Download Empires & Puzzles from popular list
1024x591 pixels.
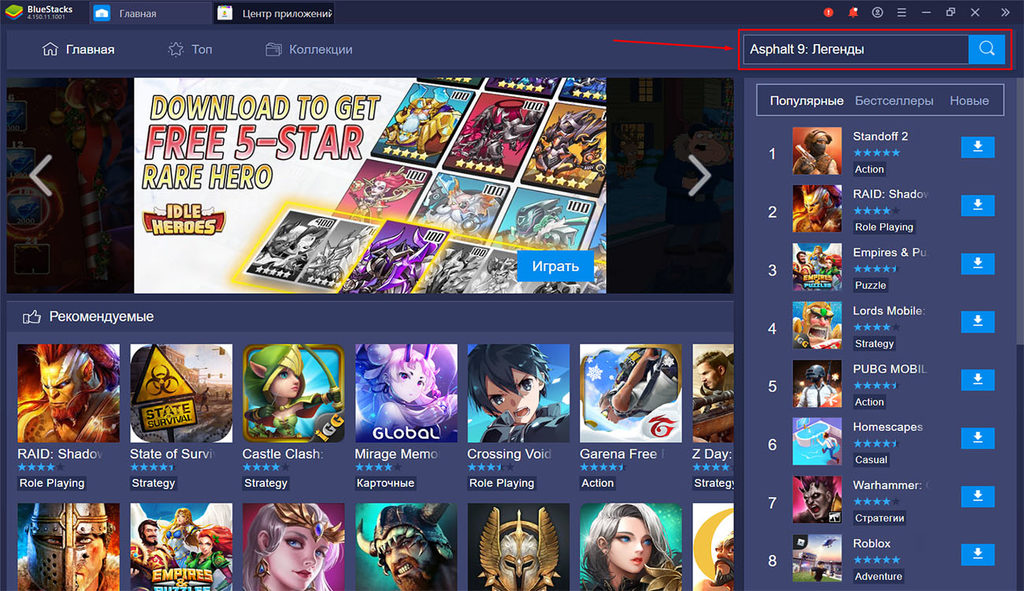click(x=978, y=263)
